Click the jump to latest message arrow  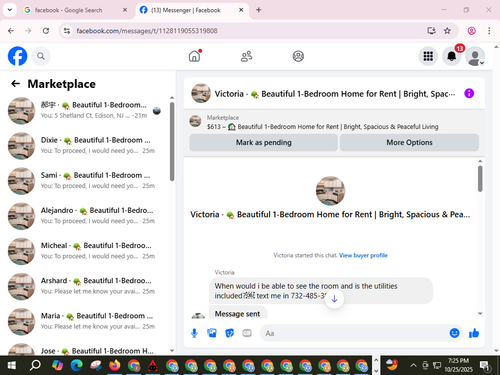tap(334, 299)
